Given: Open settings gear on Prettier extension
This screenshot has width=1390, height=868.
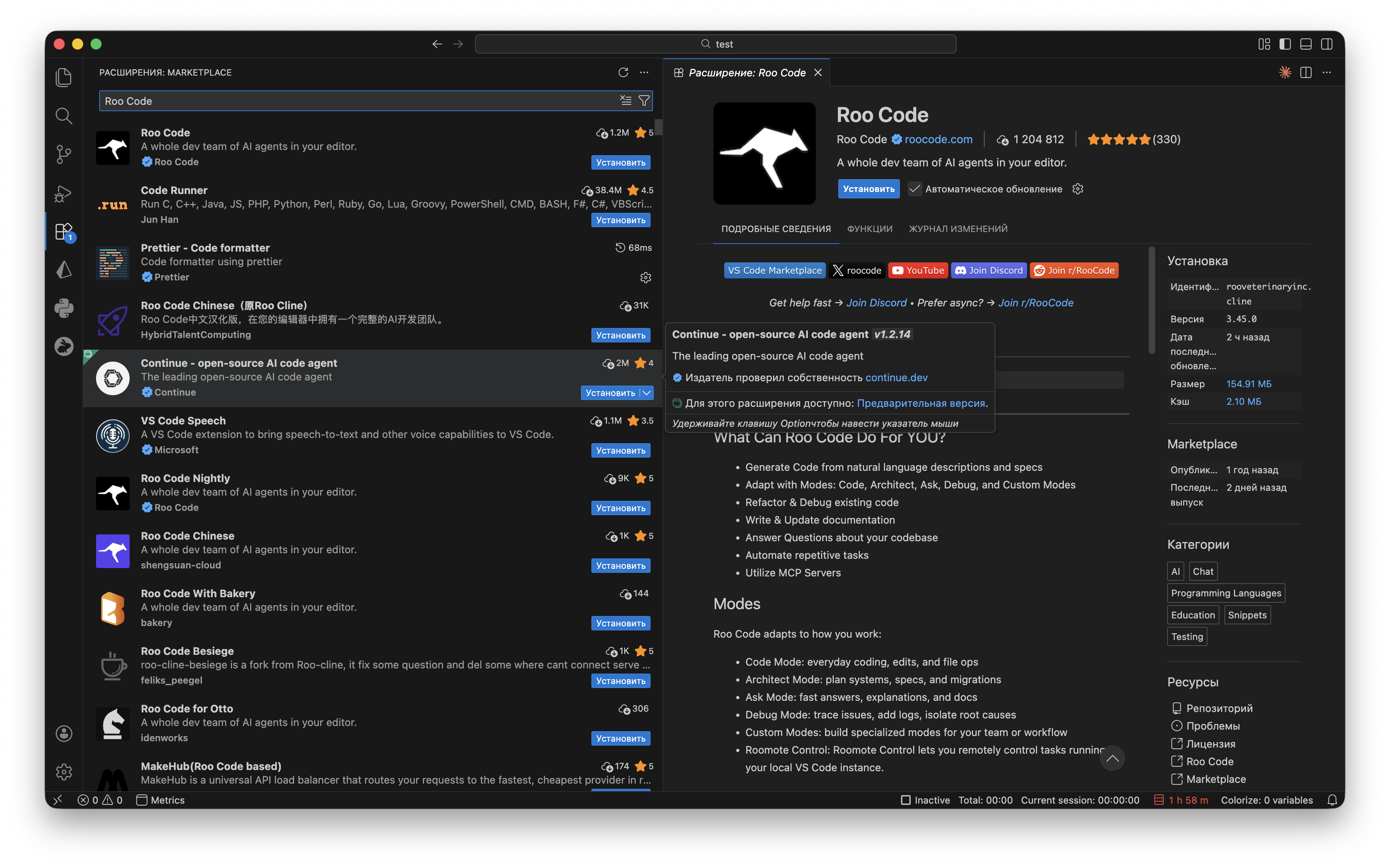Looking at the screenshot, I should 645,277.
